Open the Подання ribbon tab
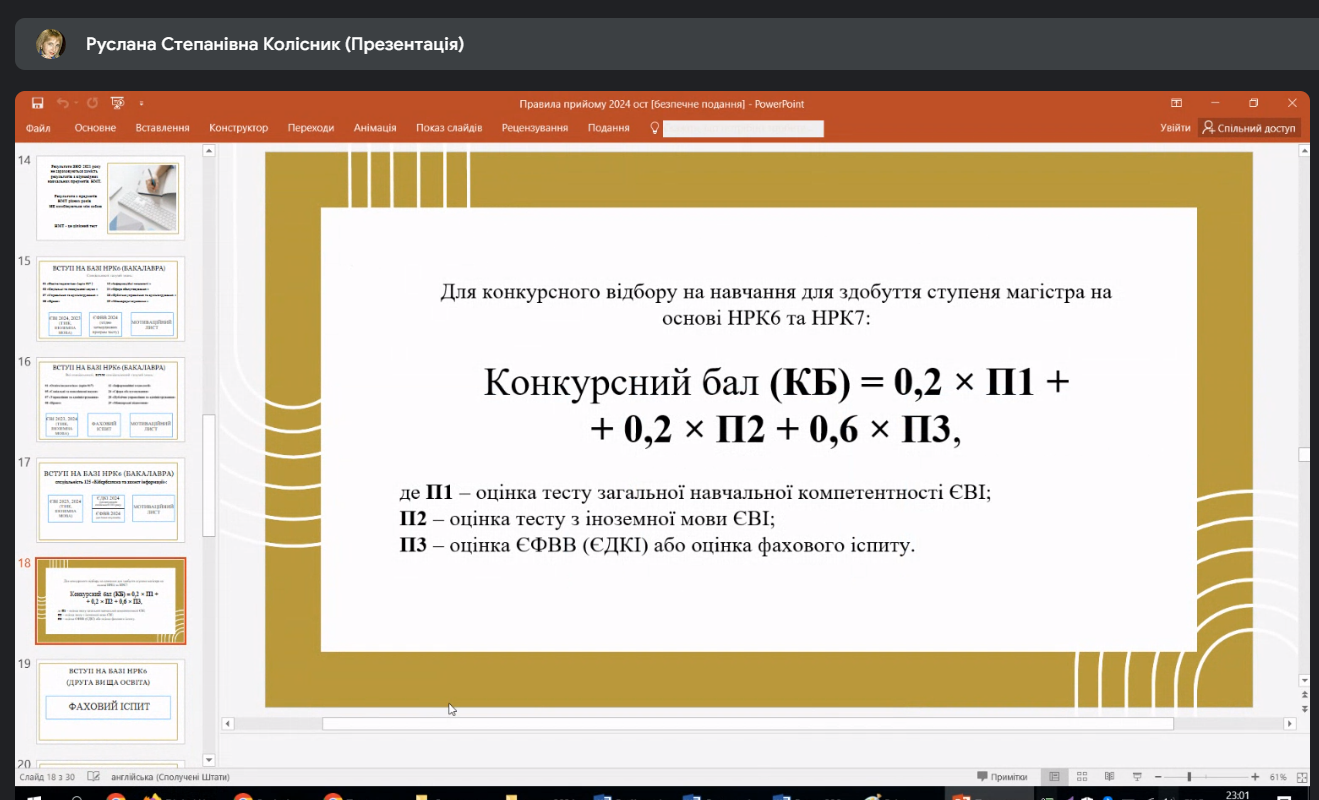 click(609, 128)
